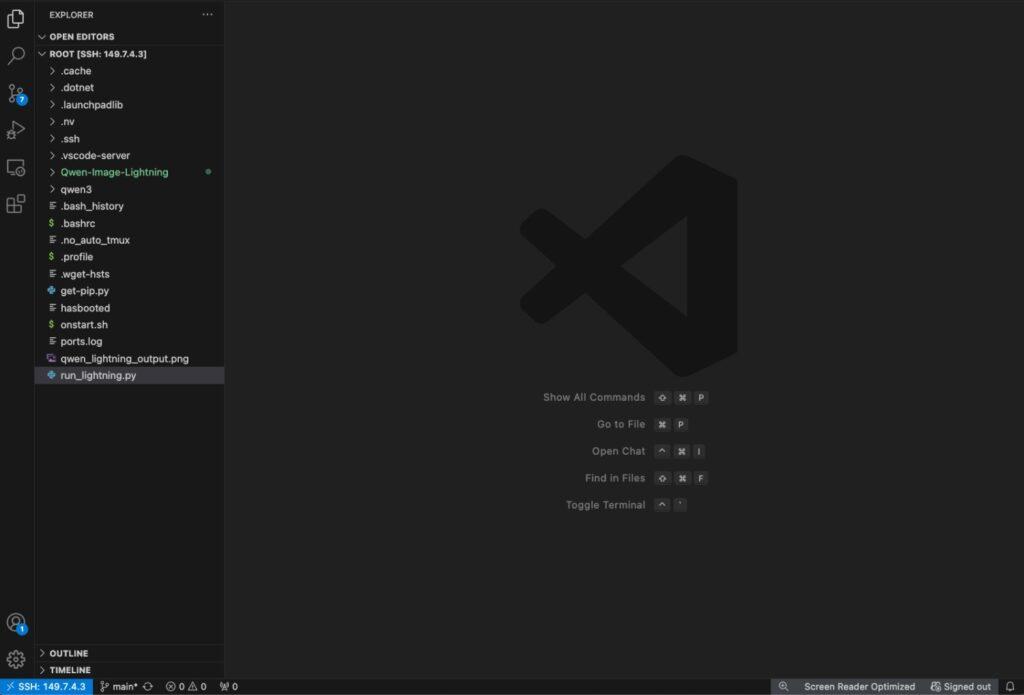This screenshot has width=1024, height=695.
Task: Expand the .cache folder
Action: pos(129,71)
